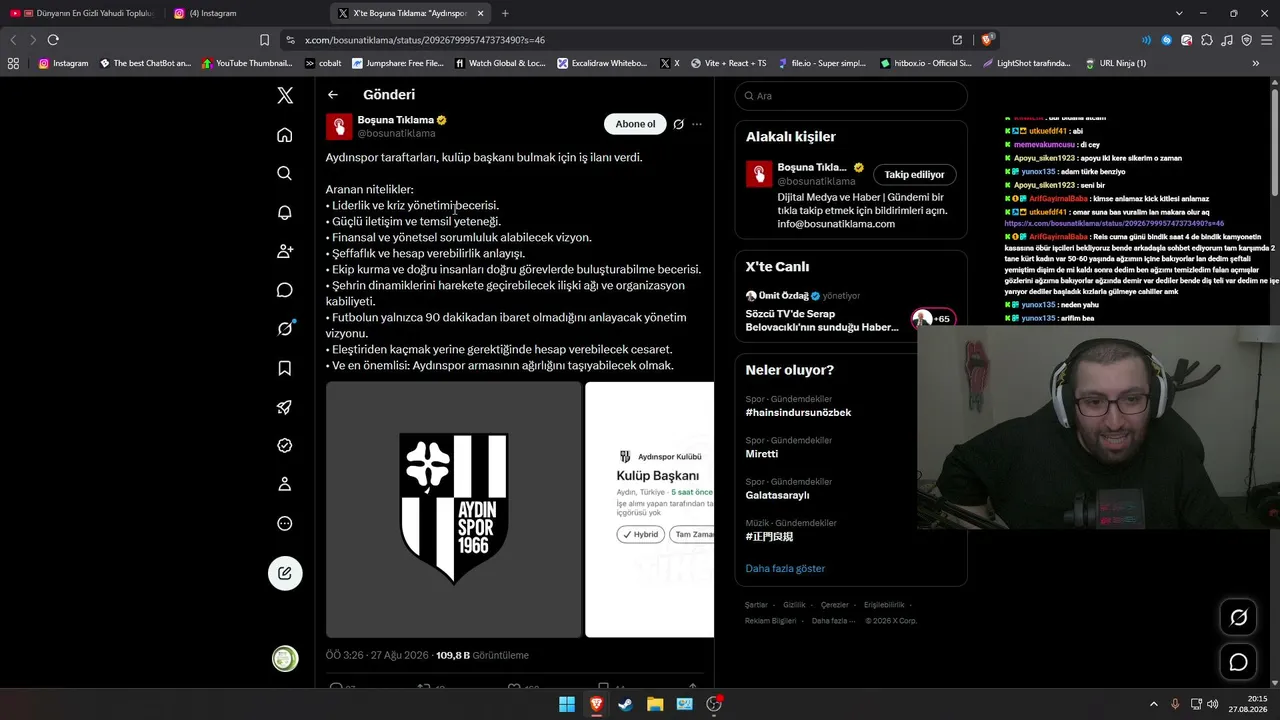The width and height of the screenshot is (1280, 720).
Task: Open the Galatasaraylı trending topic
Action: pyautogui.click(x=778, y=495)
